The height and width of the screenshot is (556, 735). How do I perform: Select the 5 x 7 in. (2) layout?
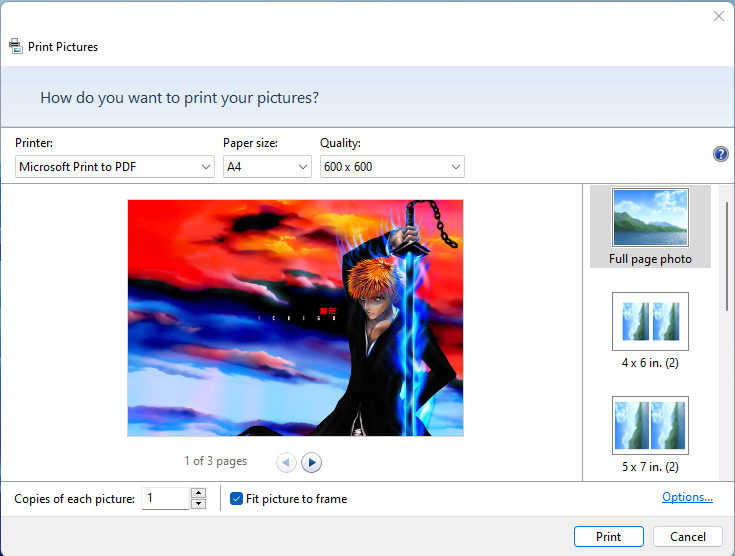click(650, 435)
